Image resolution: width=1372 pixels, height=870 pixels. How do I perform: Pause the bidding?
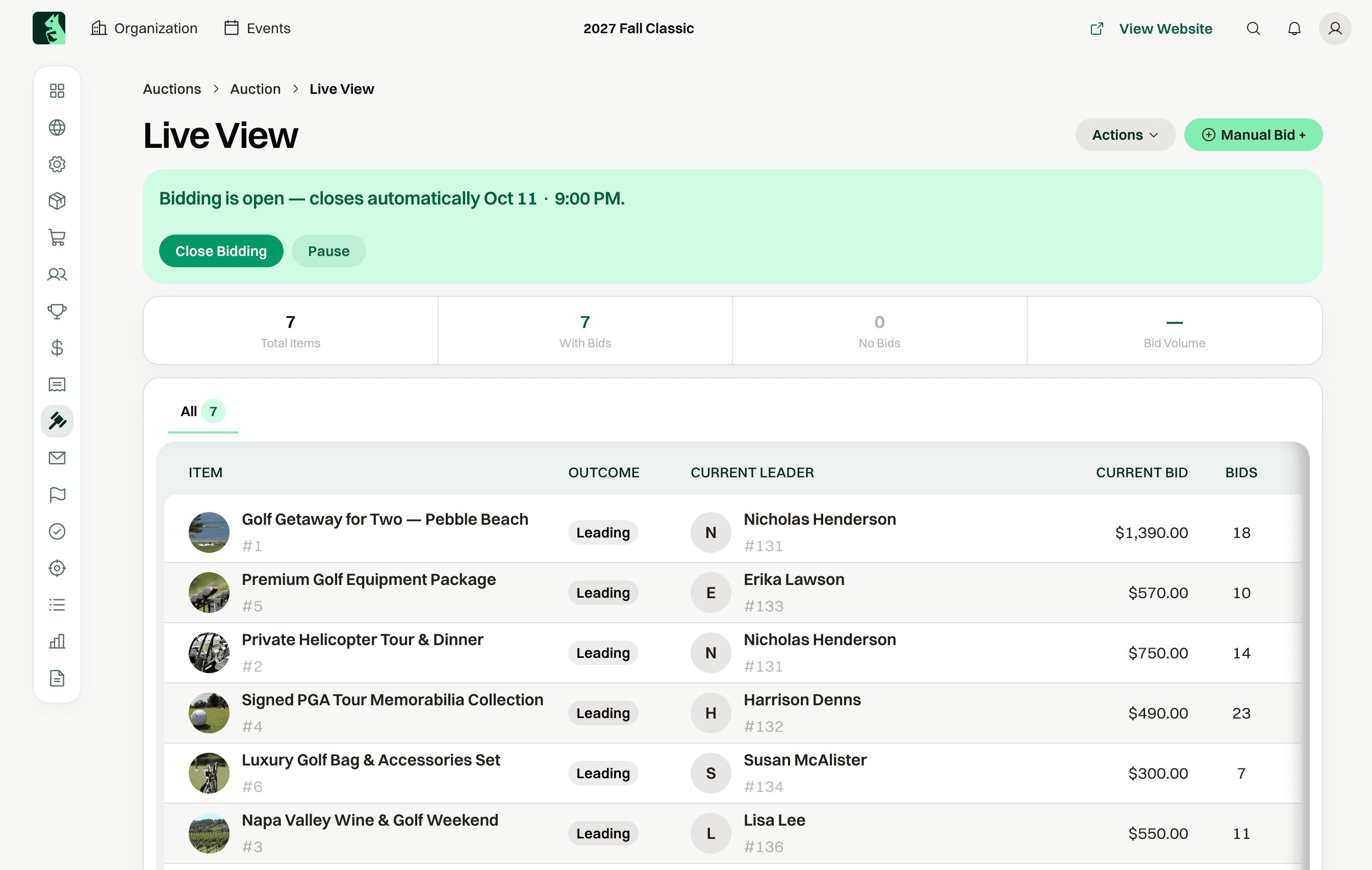click(x=329, y=251)
